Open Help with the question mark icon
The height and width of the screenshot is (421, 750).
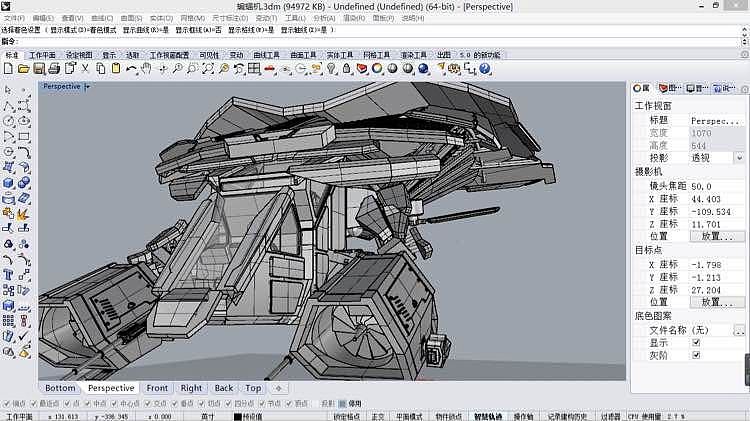(485, 68)
